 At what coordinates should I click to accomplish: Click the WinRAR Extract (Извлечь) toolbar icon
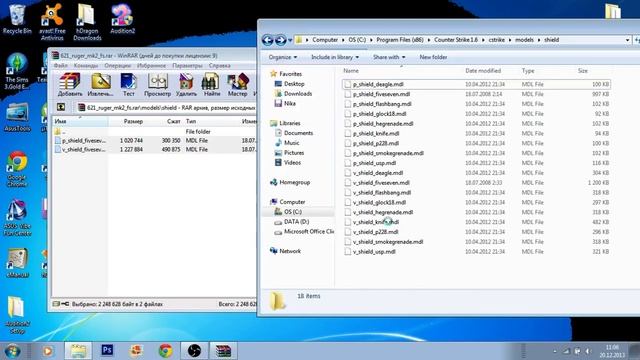pyautogui.click(x=100, y=85)
